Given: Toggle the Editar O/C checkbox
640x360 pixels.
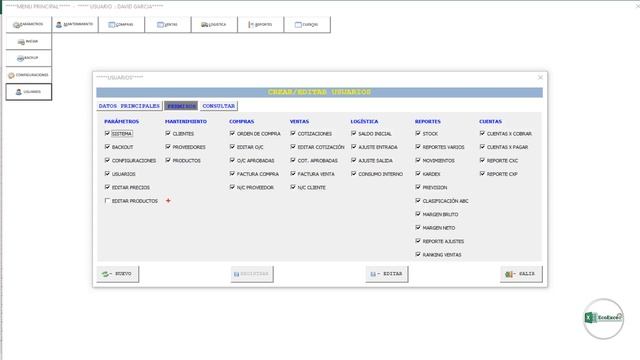Looking at the screenshot, I should [232, 147].
